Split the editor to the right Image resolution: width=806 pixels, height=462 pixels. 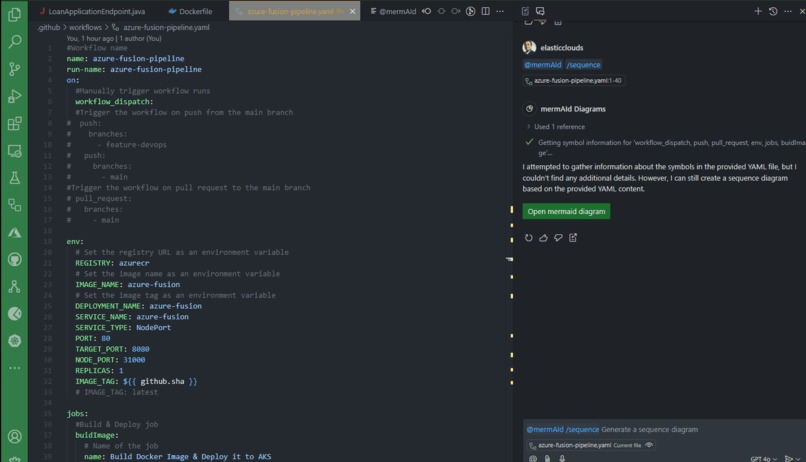[x=485, y=11]
